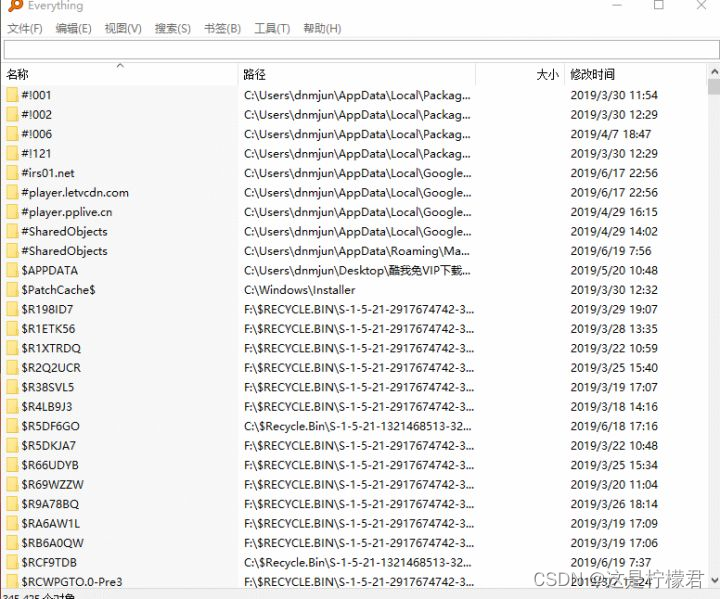
Task: Sort by the 修改时间 column header
Action: point(636,74)
